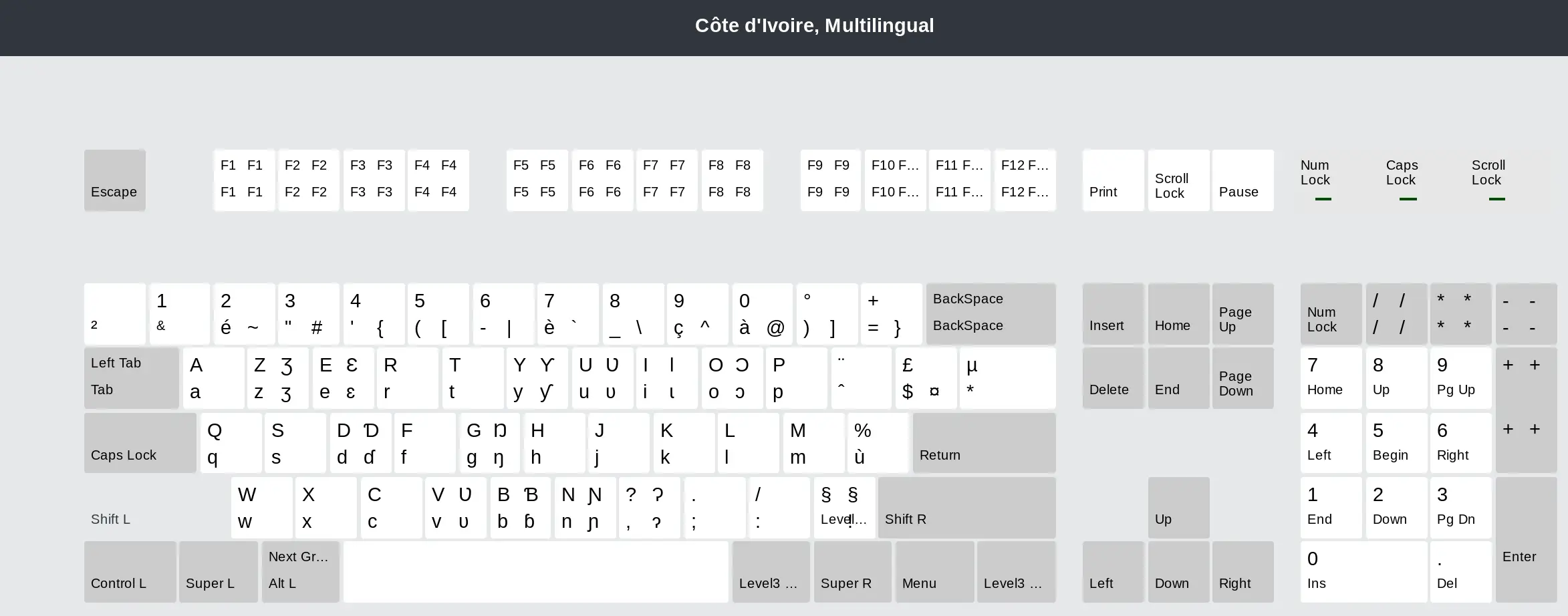Click the 0 à @ key
1568x616 pixels.
coord(763,314)
